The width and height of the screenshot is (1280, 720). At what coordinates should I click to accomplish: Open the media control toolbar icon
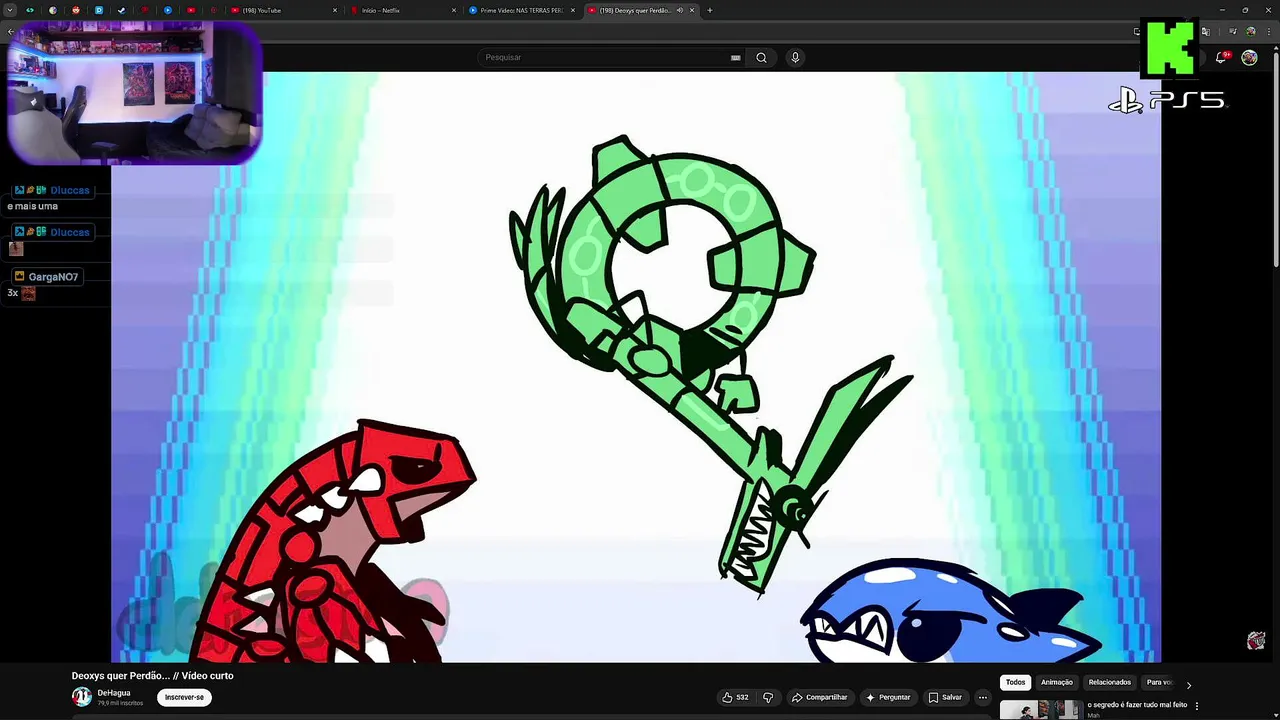pos(1233,32)
